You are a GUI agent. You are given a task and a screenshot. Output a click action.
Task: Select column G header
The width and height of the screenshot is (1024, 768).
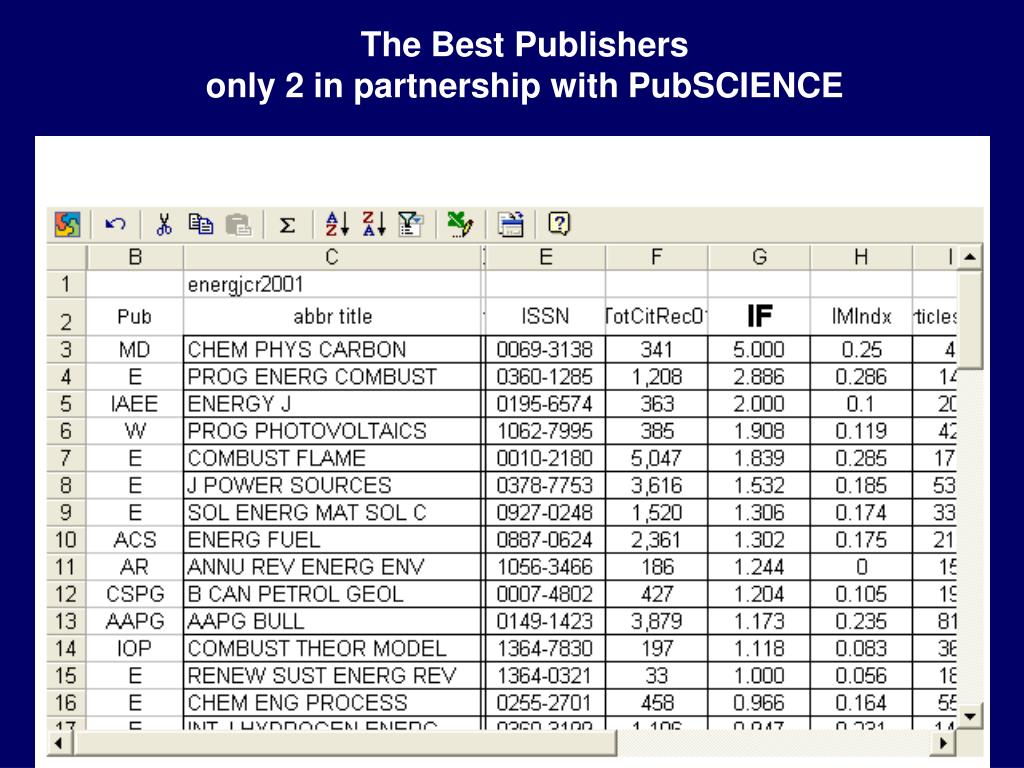760,257
